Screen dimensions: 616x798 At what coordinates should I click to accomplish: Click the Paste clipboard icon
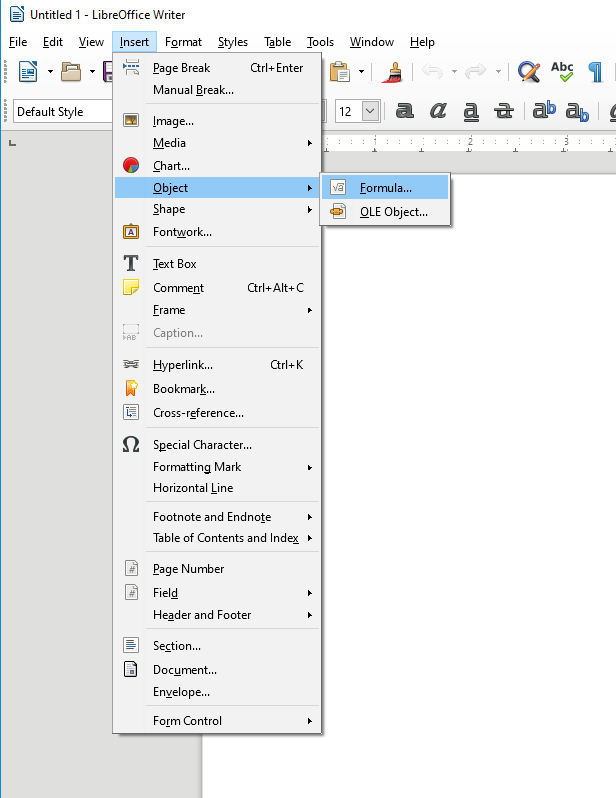[340, 71]
